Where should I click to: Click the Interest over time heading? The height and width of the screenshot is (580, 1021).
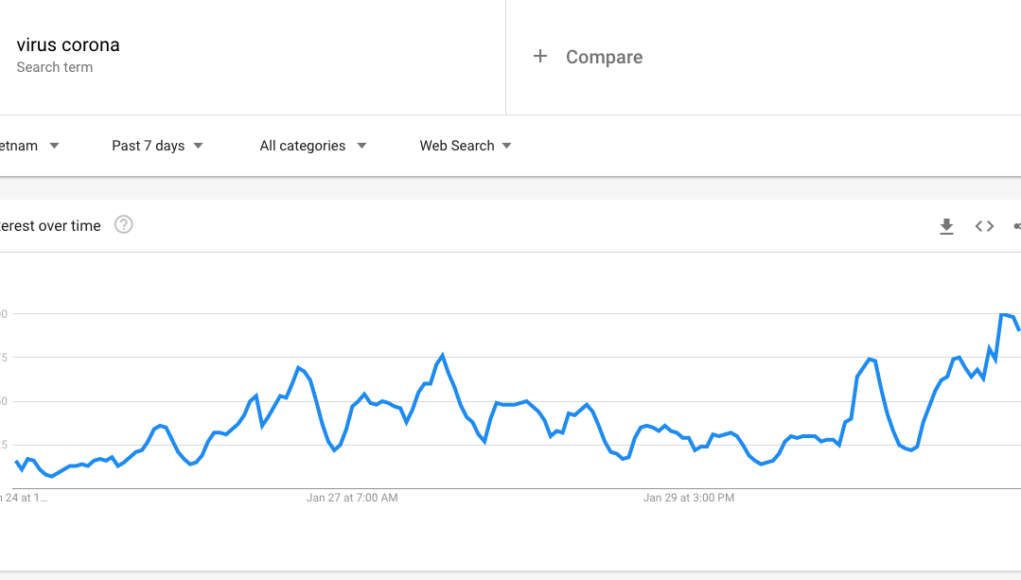[x=50, y=226]
